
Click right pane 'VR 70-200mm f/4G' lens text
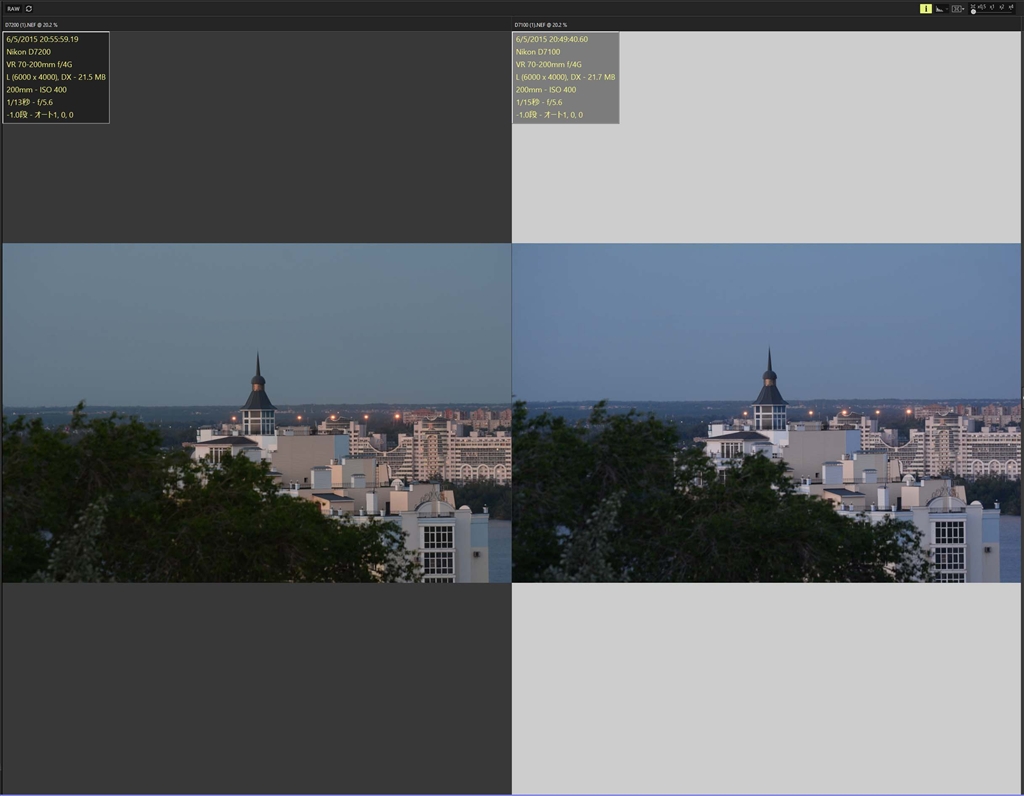point(549,65)
